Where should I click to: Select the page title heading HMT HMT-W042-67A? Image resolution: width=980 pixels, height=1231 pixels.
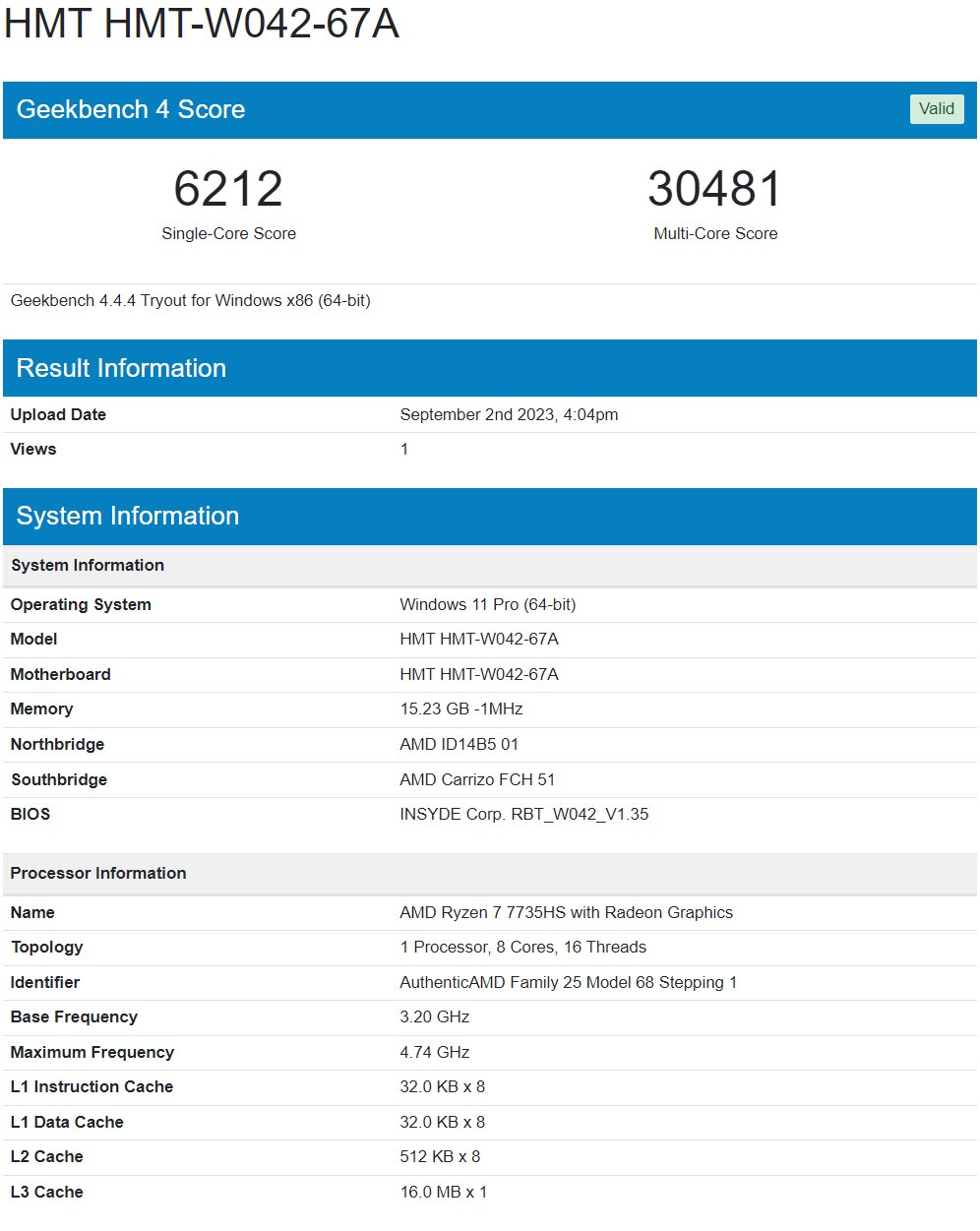point(202,23)
